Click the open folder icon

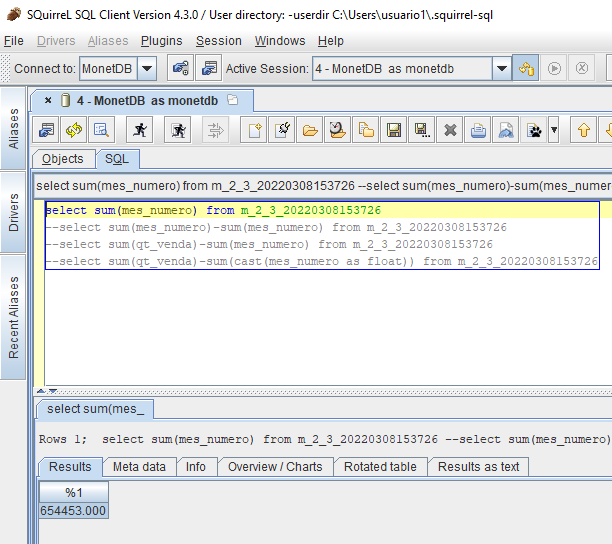click(x=310, y=130)
